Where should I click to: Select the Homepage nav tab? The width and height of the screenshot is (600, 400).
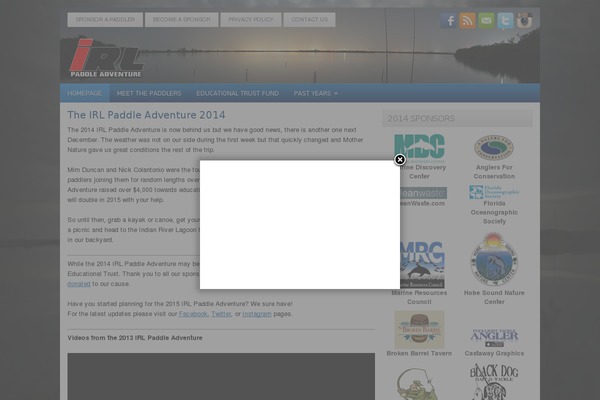[x=85, y=93]
